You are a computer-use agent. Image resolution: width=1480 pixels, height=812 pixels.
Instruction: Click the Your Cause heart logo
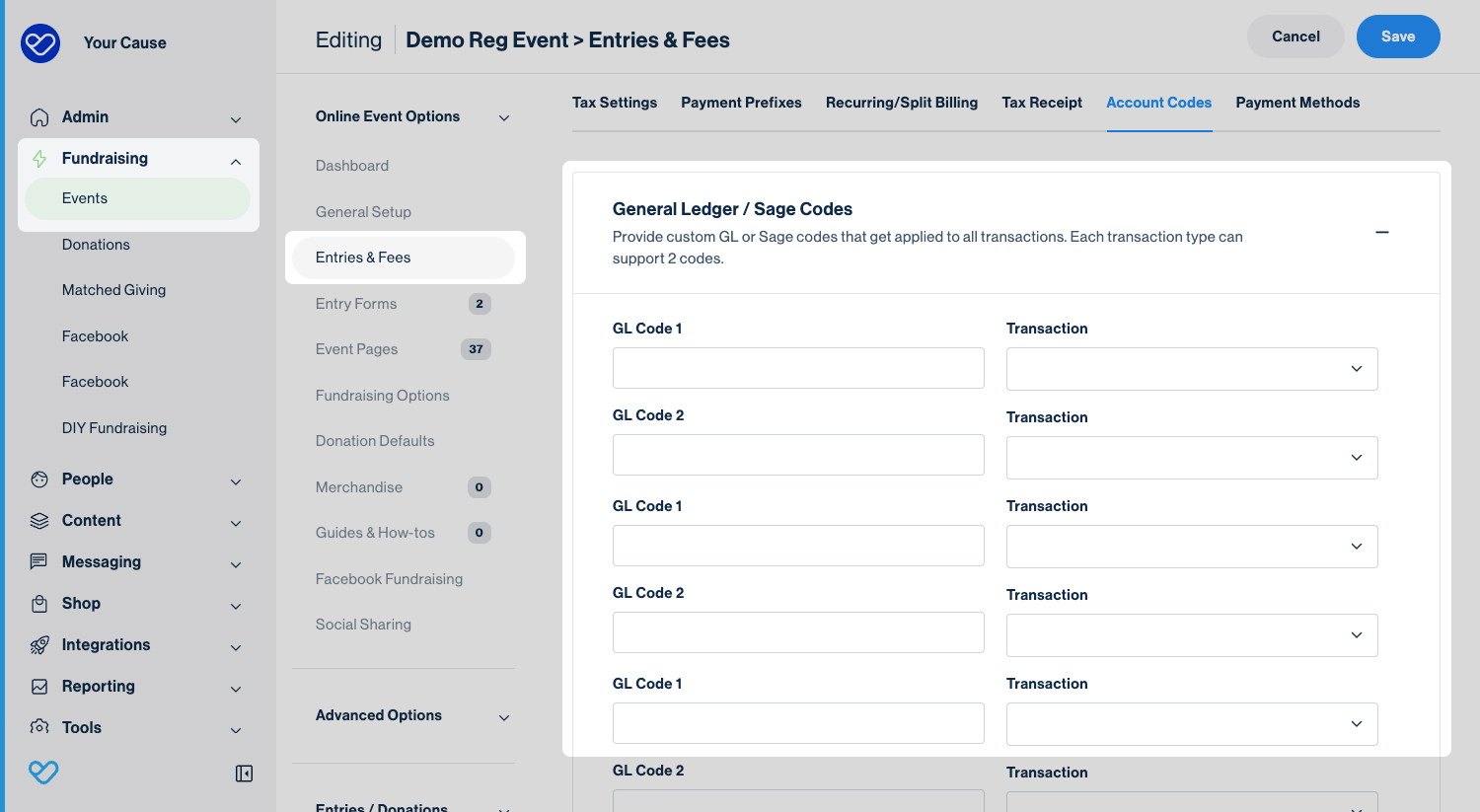(x=40, y=43)
